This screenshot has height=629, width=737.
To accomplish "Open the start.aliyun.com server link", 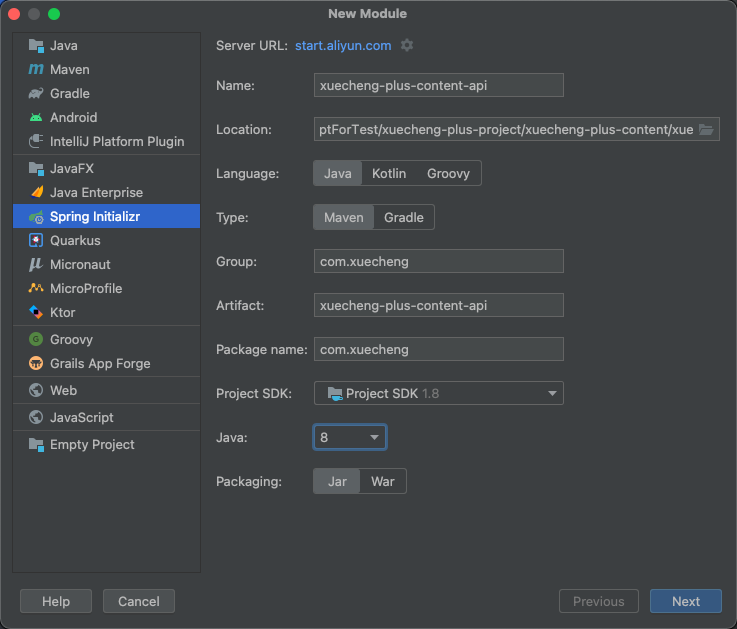I will (343, 46).
